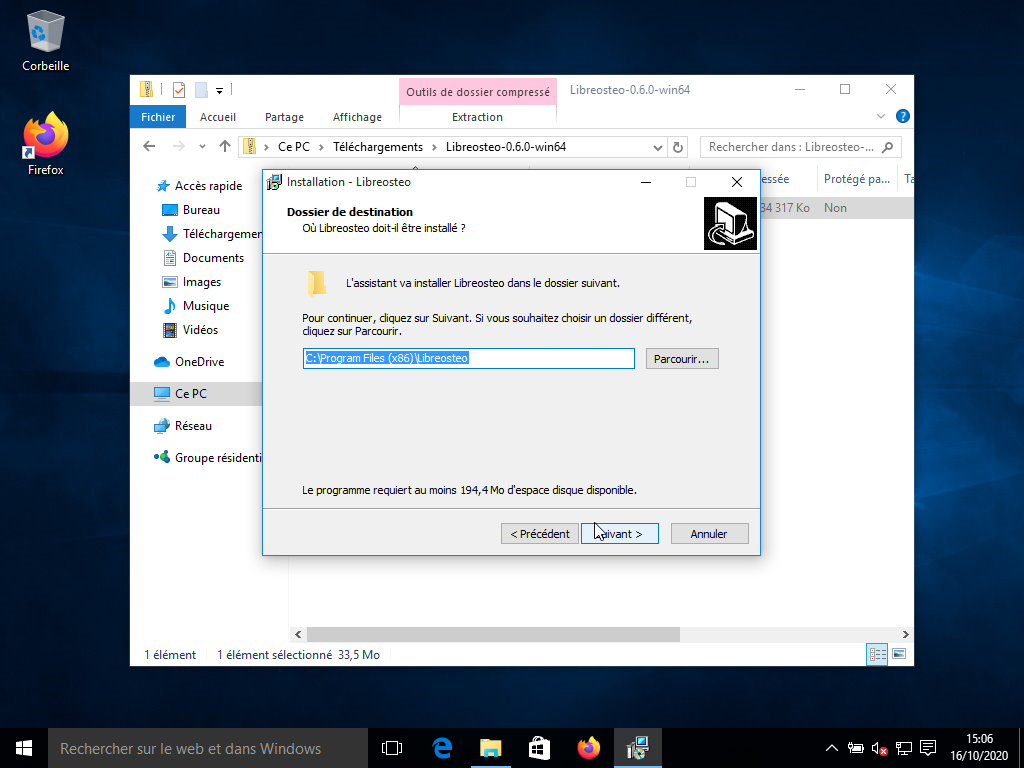Open quick access toolbar customize dropdown
1024x768 pixels.
click(x=219, y=90)
